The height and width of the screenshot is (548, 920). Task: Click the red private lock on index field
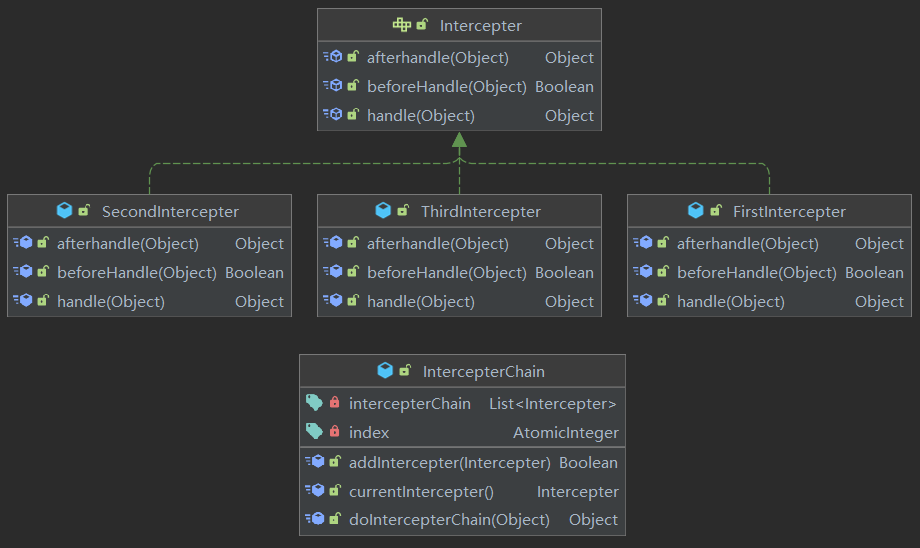click(334, 431)
